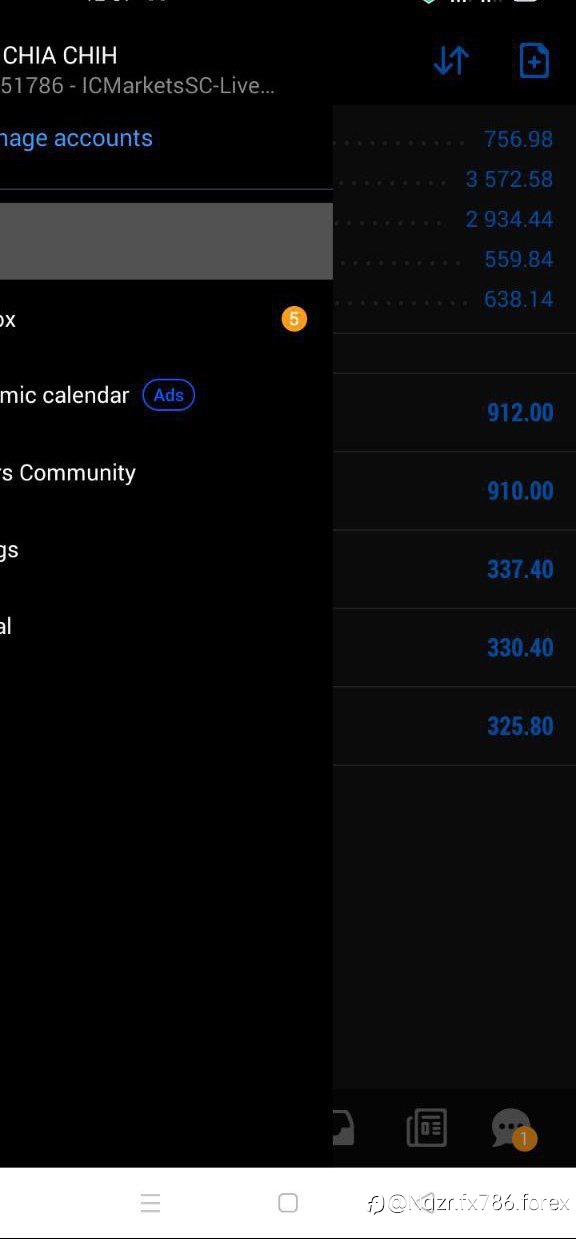This screenshot has height=1239, width=576.
Task: Open the Economic calendar menu item
Action: (x=166, y=395)
